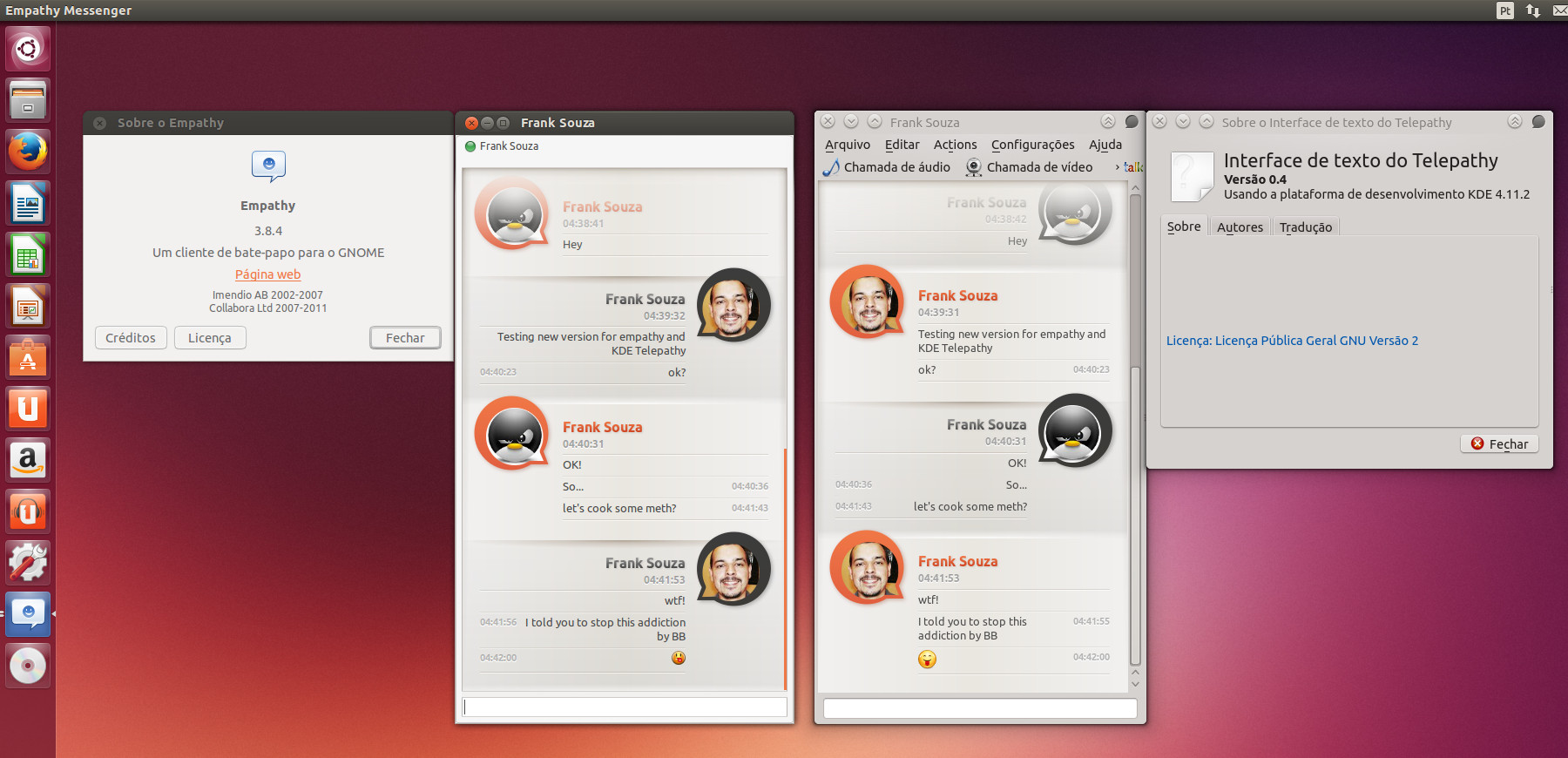Open the Arquivo menu
Image resolution: width=1568 pixels, height=758 pixels.
point(848,145)
